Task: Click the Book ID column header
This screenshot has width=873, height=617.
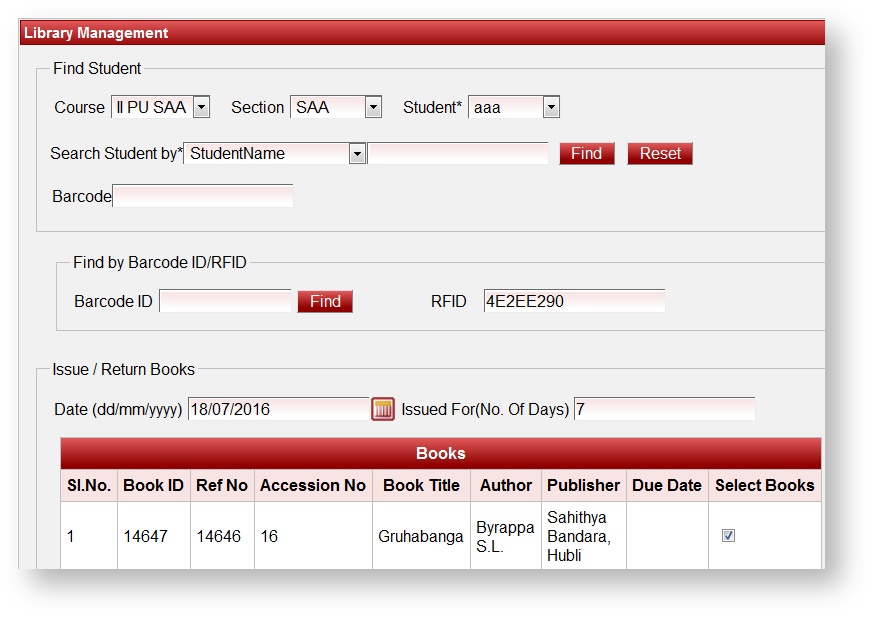Action: click(x=153, y=485)
